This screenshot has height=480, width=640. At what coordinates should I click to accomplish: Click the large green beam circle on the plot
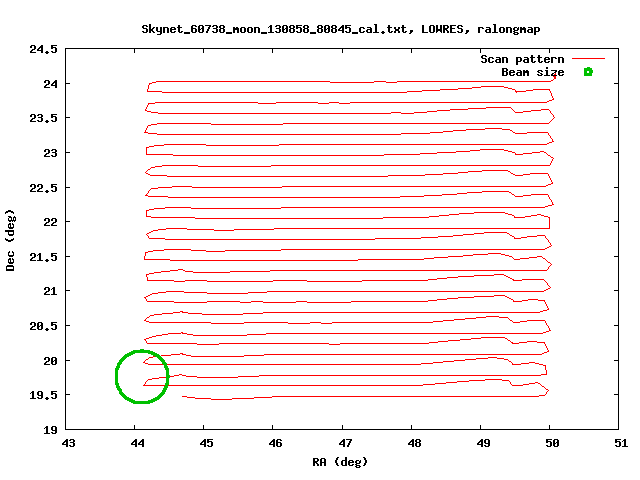(142, 376)
